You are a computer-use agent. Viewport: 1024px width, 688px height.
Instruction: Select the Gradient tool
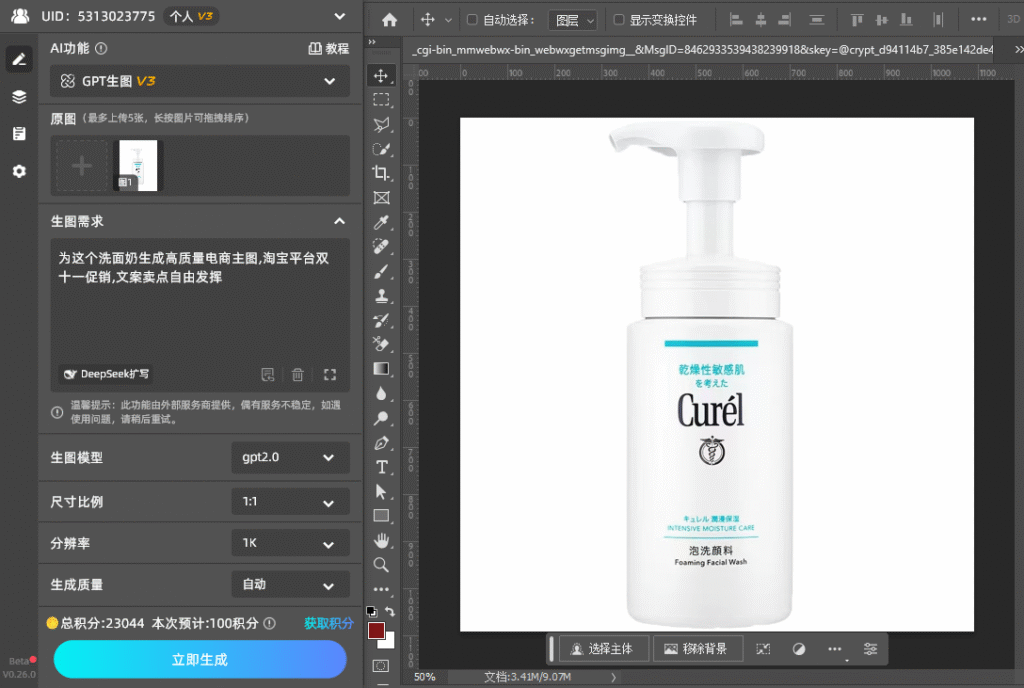381,369
